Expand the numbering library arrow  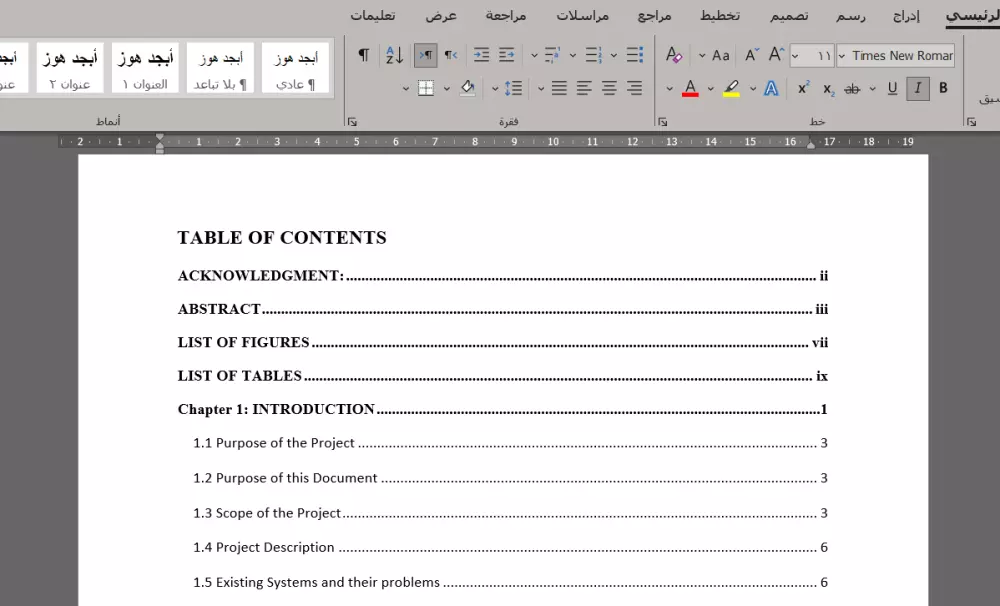[x=573, y=55]
